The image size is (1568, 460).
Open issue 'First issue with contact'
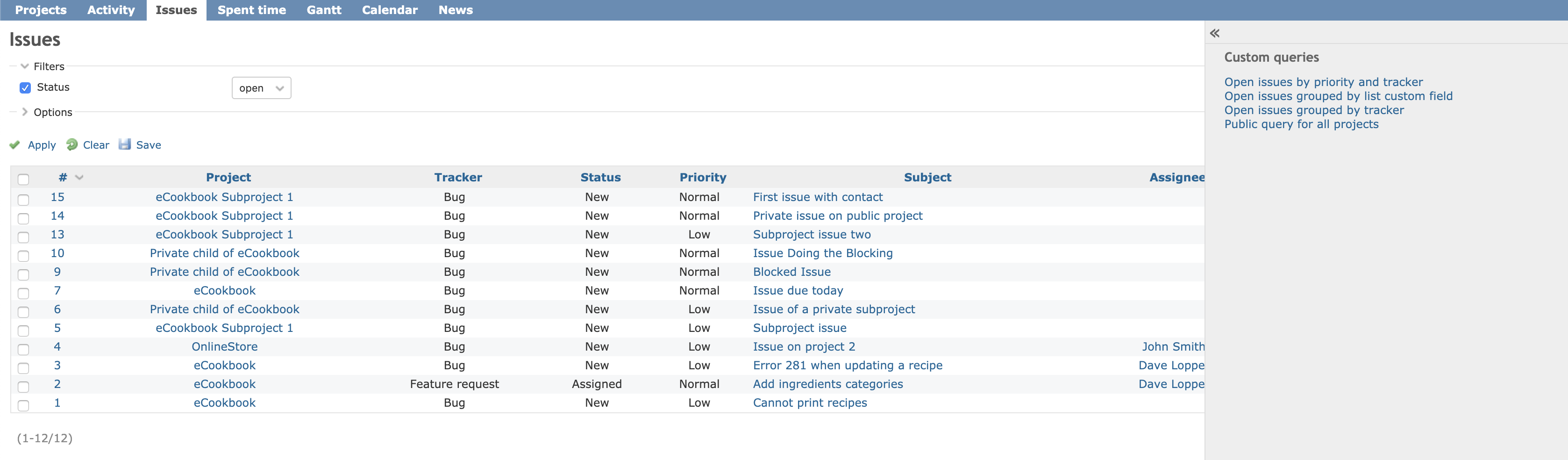pos(818,197)
